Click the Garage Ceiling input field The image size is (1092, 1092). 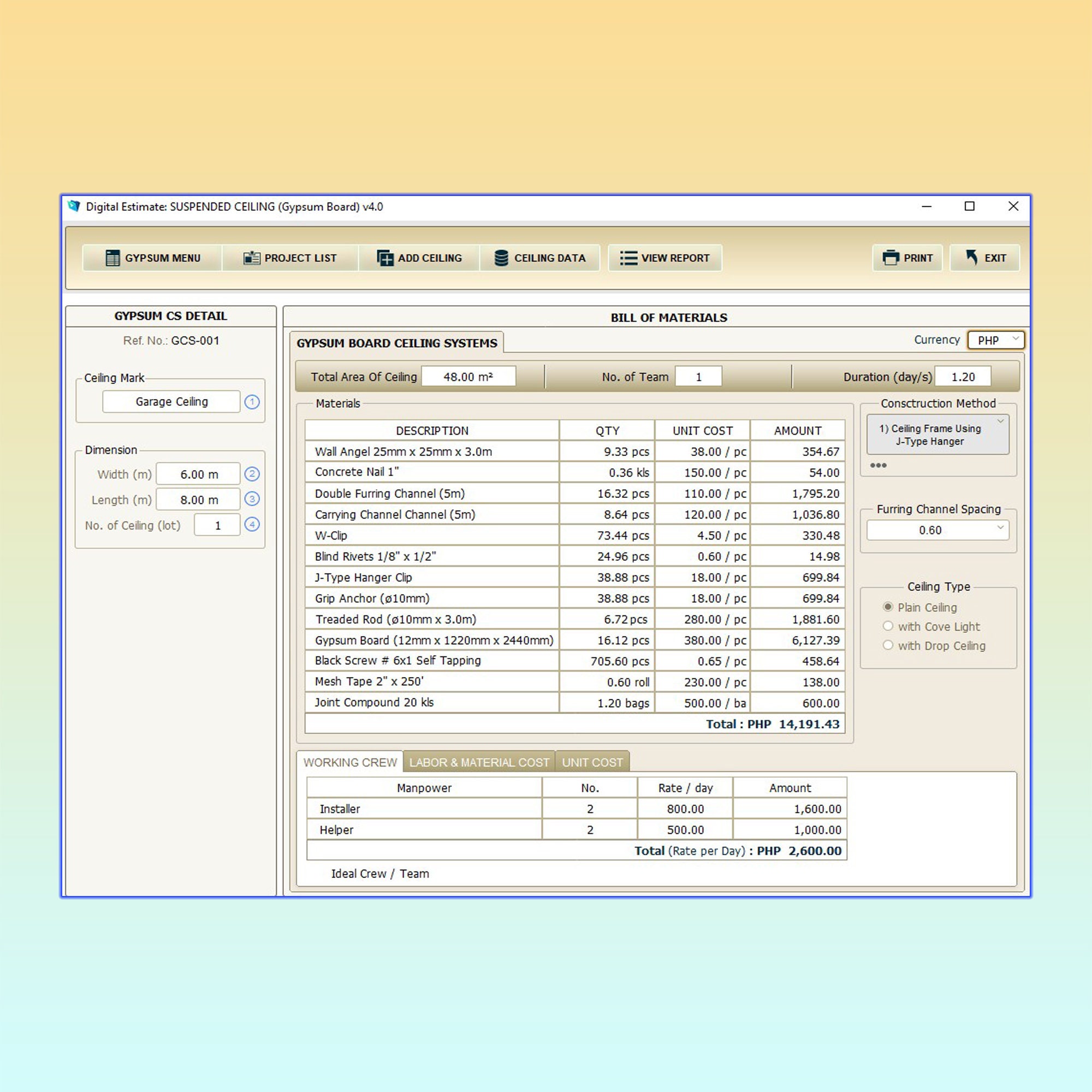[171, 401]
